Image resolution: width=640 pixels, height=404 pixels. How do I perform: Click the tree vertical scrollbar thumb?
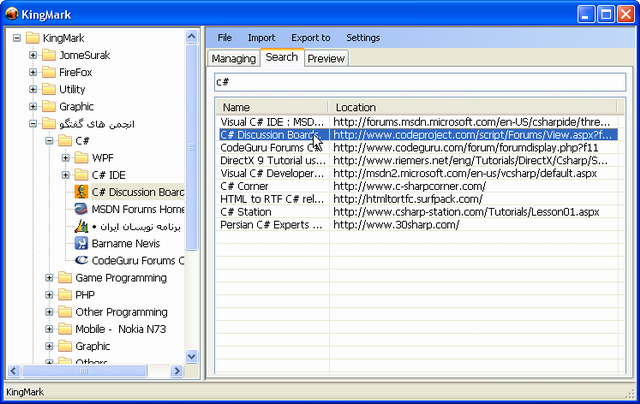pyautogui.click(x=191, y=147)
